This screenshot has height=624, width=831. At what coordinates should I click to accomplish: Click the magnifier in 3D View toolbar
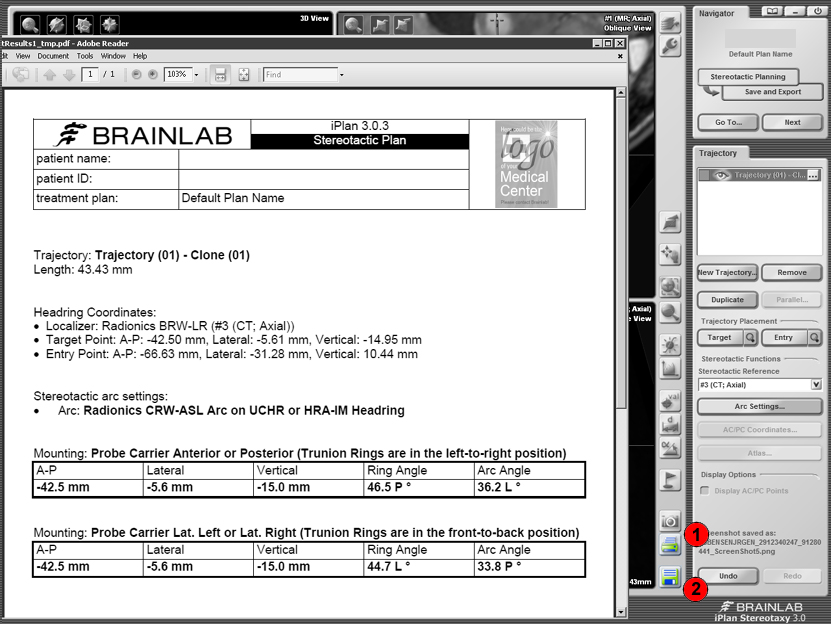tap(31, 24)
